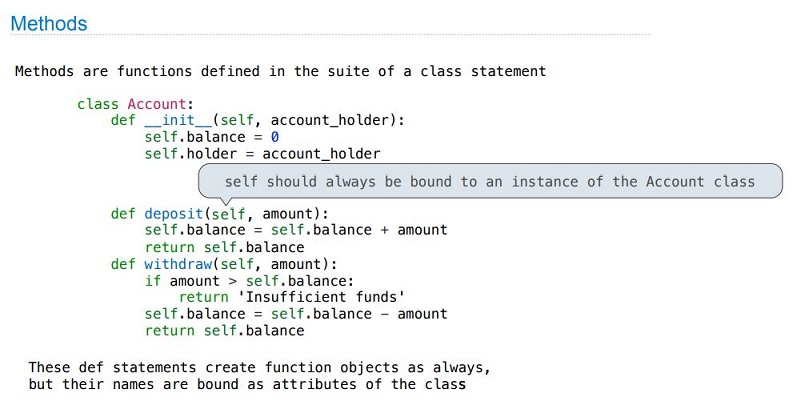Image resolution: width=793 pixels, height=409 pixels.
Task: Click the account_holder parameter in __init__
Action: click(x=330, y=120)
